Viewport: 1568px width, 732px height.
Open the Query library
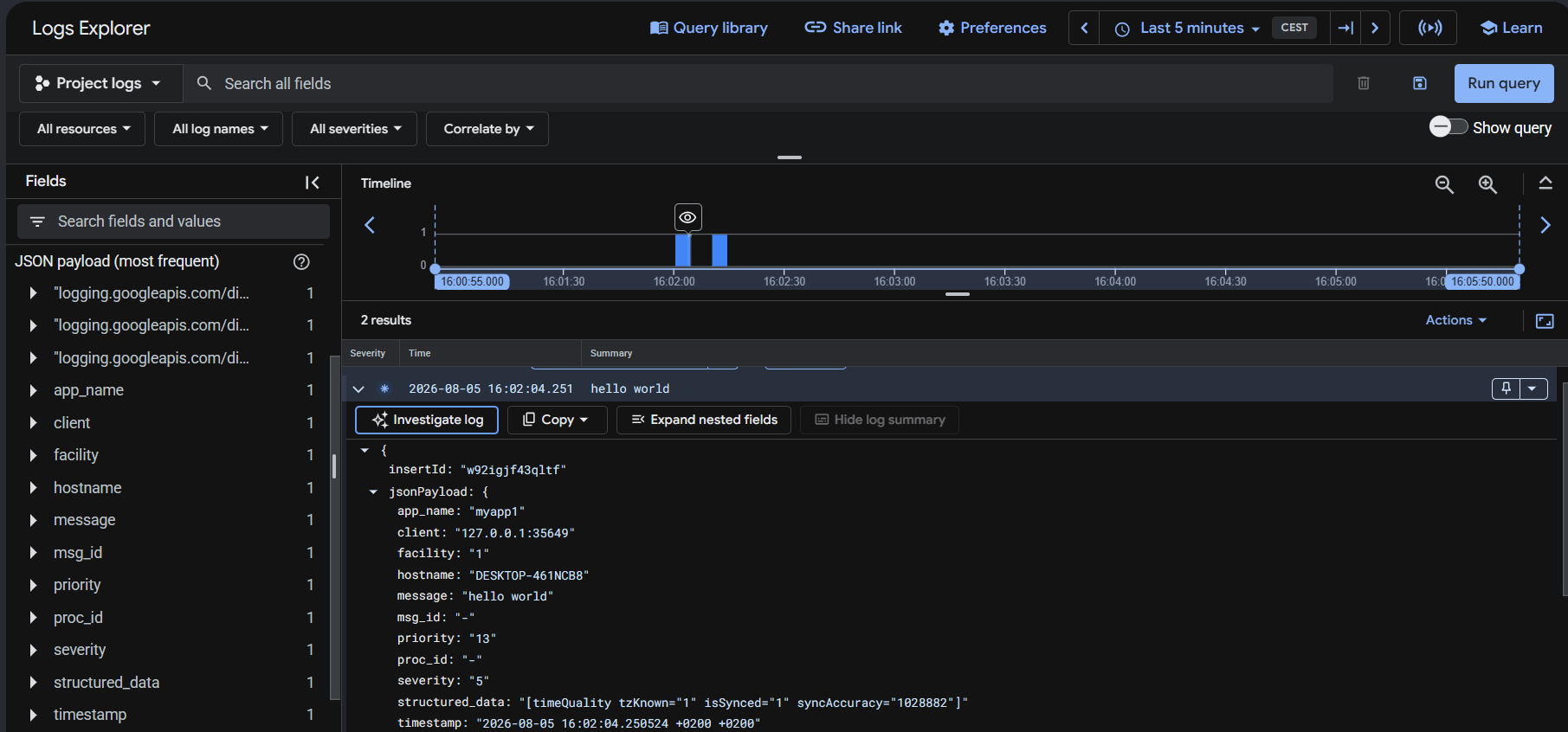click(x=708, y=28)
